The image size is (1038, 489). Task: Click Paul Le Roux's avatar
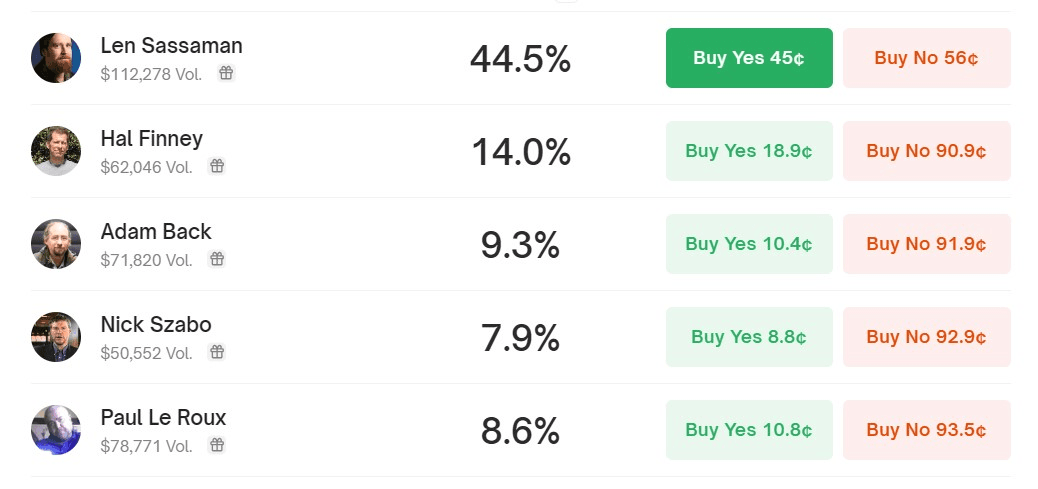click(x=56, y=430)
